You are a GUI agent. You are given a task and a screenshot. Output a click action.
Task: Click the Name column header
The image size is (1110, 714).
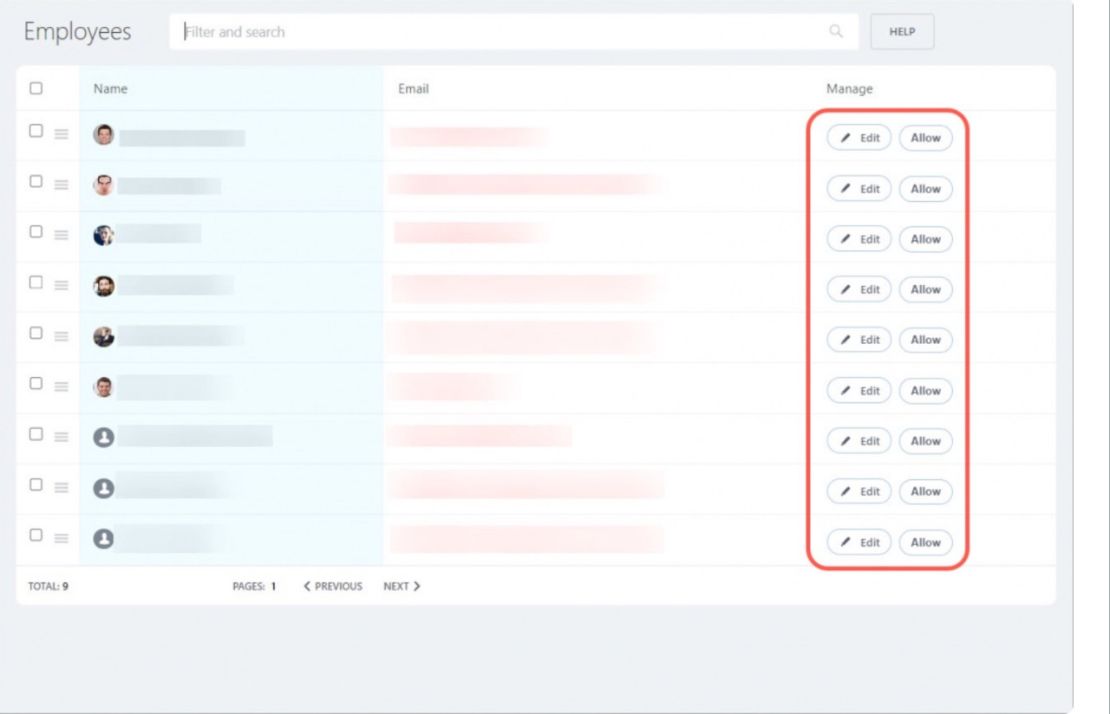click(110, 88)
